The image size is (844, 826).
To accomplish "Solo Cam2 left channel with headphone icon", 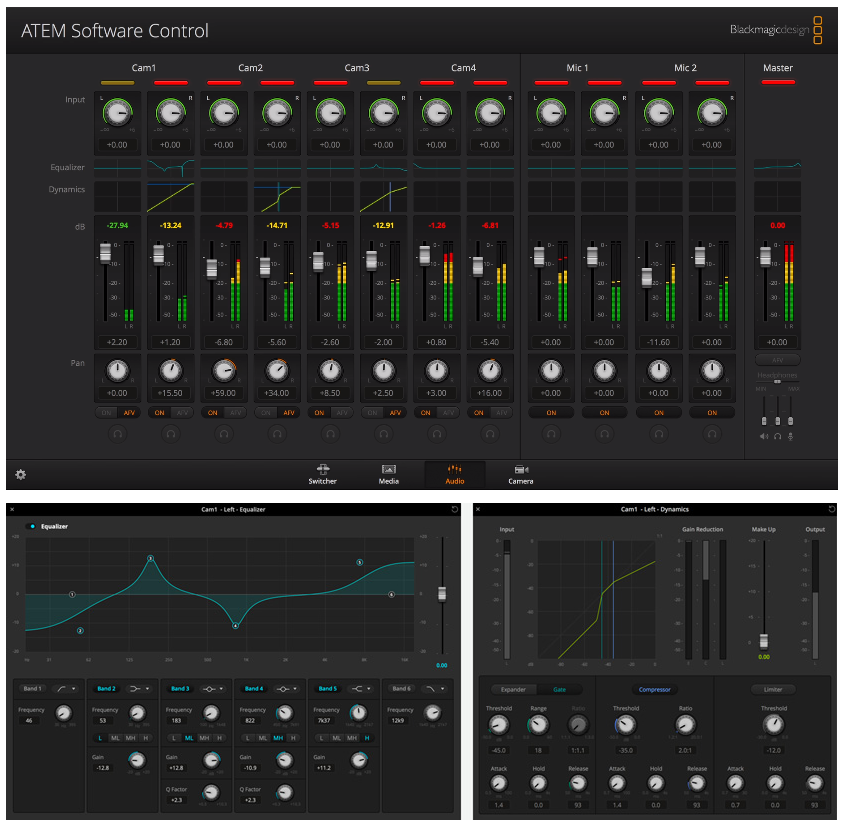I will (x=224, y=433).
